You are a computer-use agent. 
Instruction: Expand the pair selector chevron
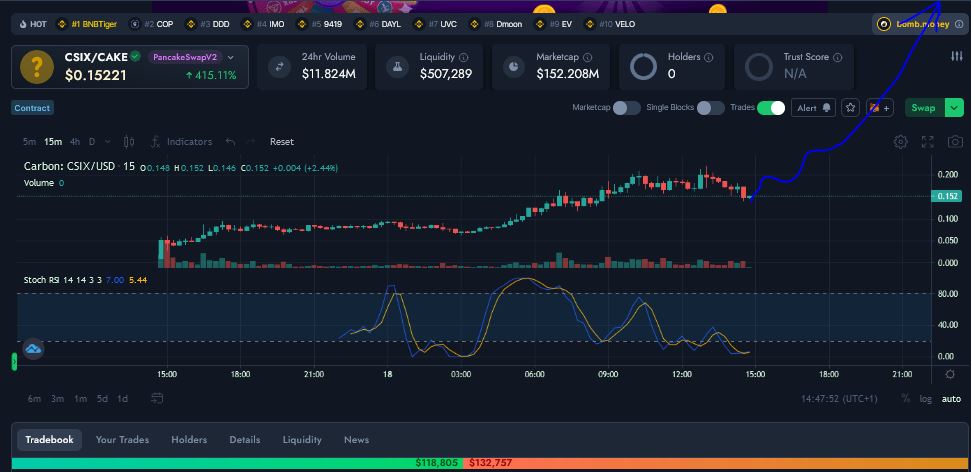pos(231,57)
